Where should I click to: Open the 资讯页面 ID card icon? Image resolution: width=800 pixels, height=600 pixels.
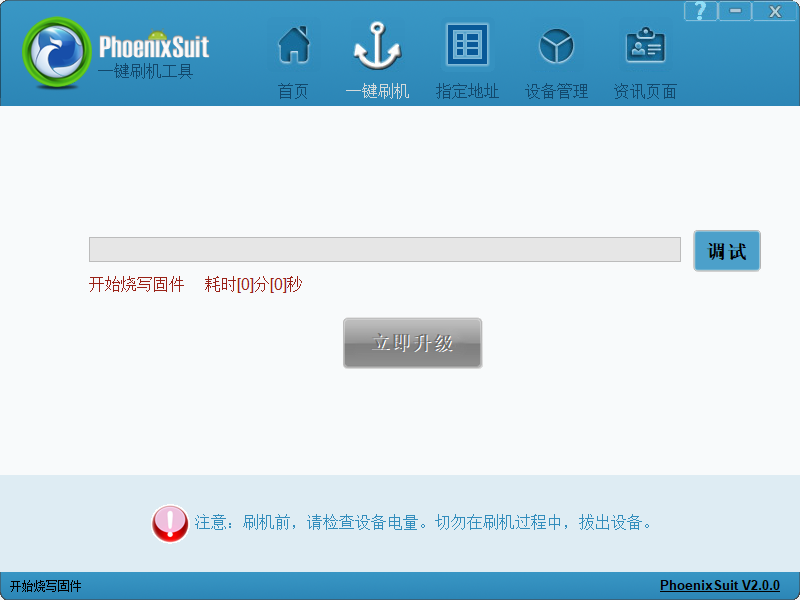(x=645, y=46)
